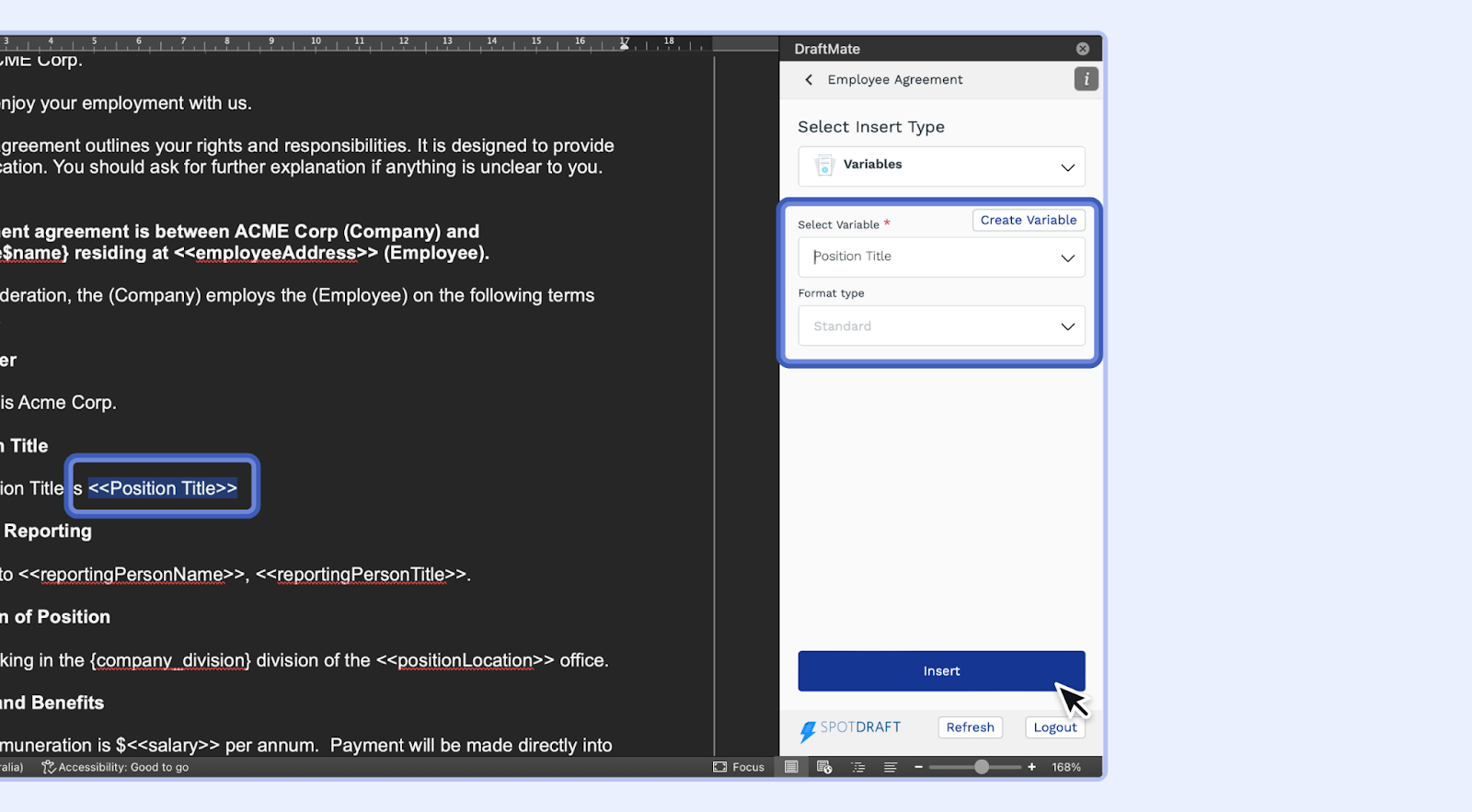Log out of SpotDraft
1472x812 pixels.
click(1054, 727)
